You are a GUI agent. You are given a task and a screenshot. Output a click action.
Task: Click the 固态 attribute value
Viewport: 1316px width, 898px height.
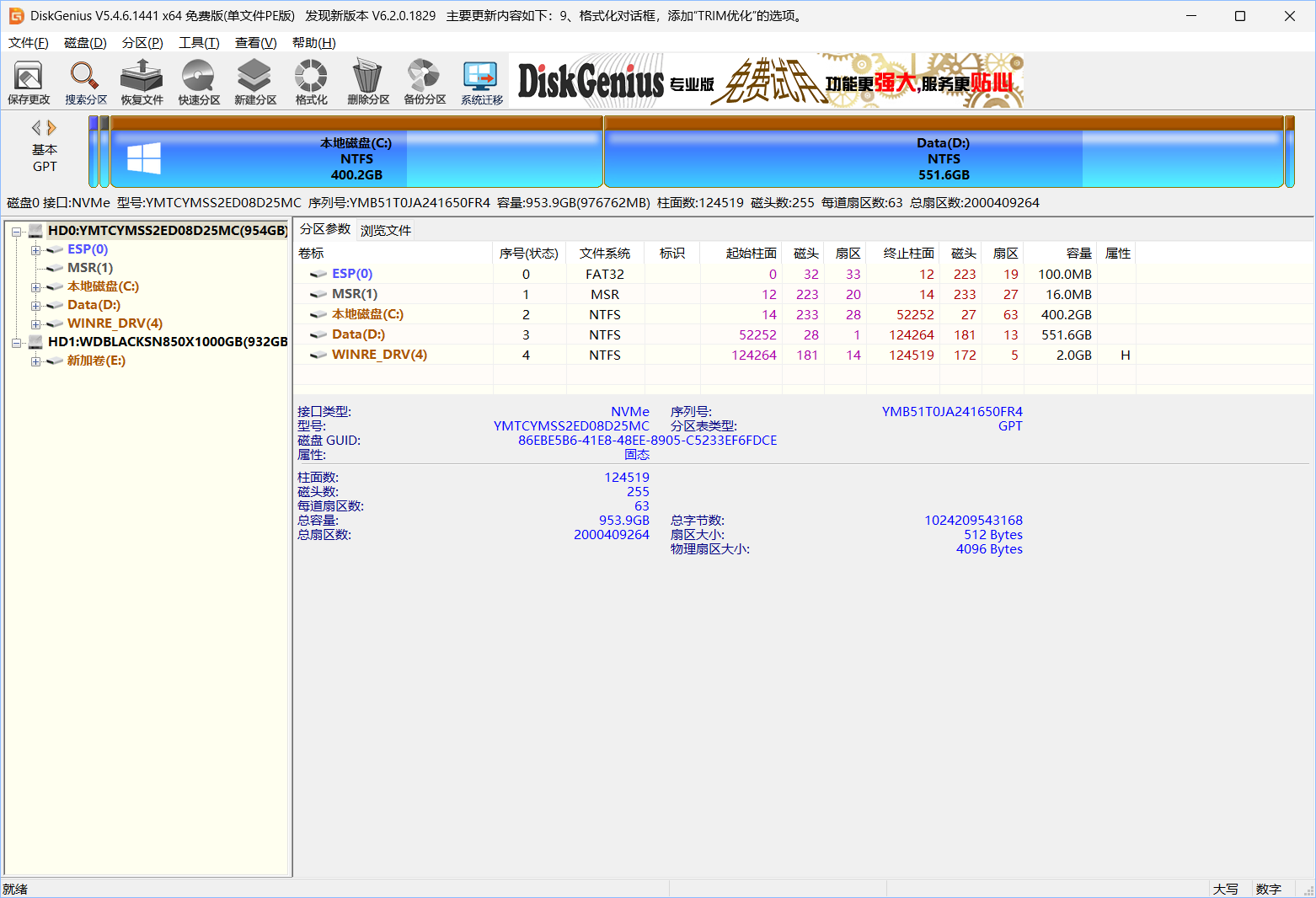[x=637, y=455]
